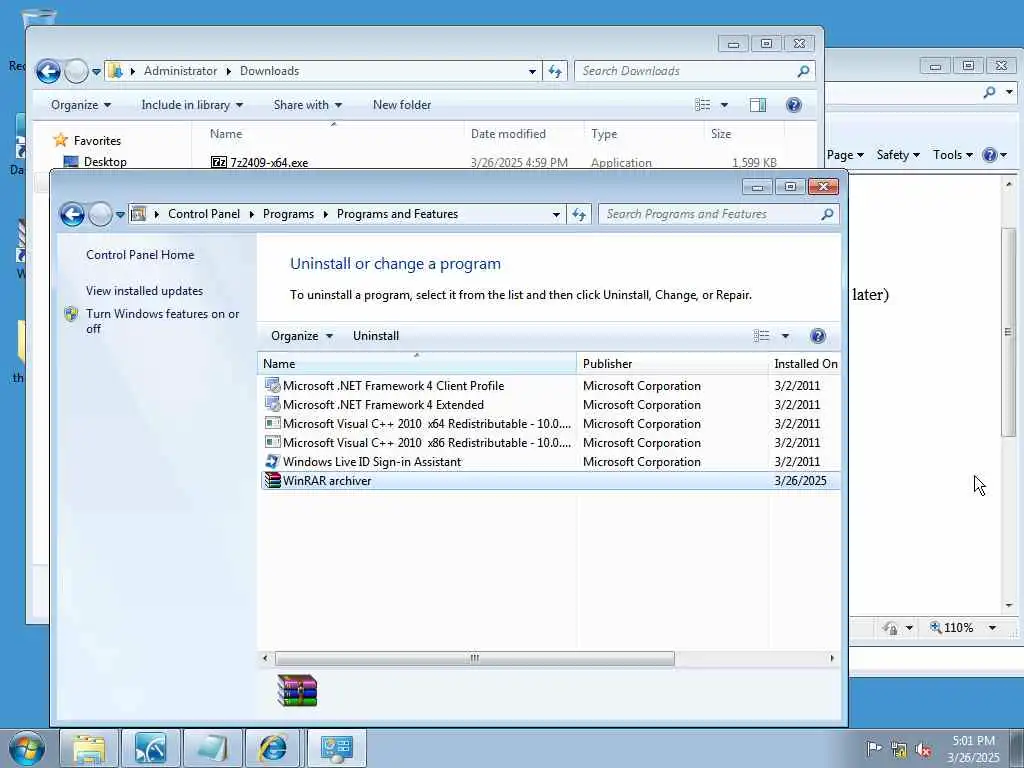Click the Windows Start orb
The image size is (1024, 768).
click(27, 748)
